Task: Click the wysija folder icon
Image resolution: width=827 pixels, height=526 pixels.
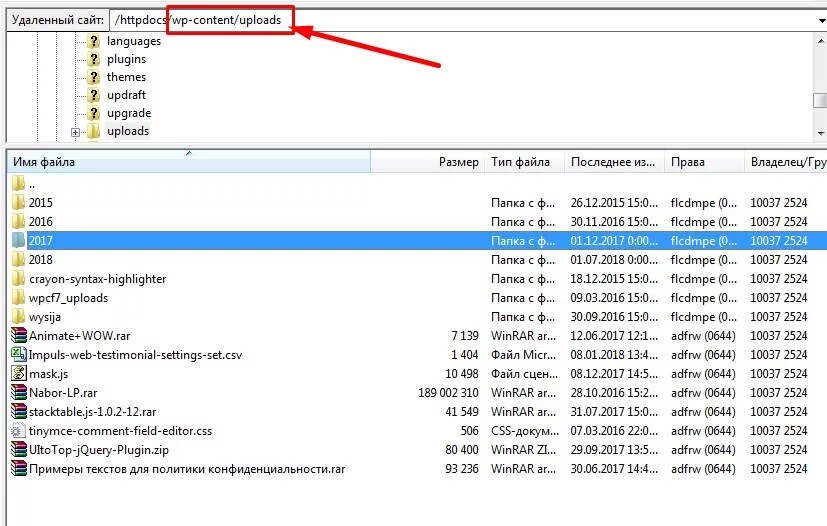Action: point(18,317)
